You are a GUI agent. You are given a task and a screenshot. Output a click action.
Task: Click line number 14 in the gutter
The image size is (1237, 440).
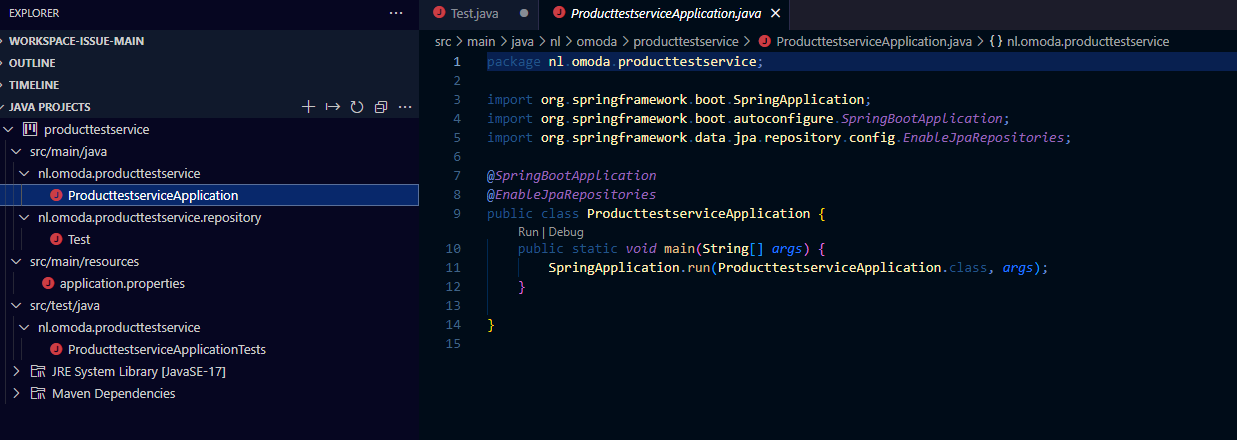[454, 325]
